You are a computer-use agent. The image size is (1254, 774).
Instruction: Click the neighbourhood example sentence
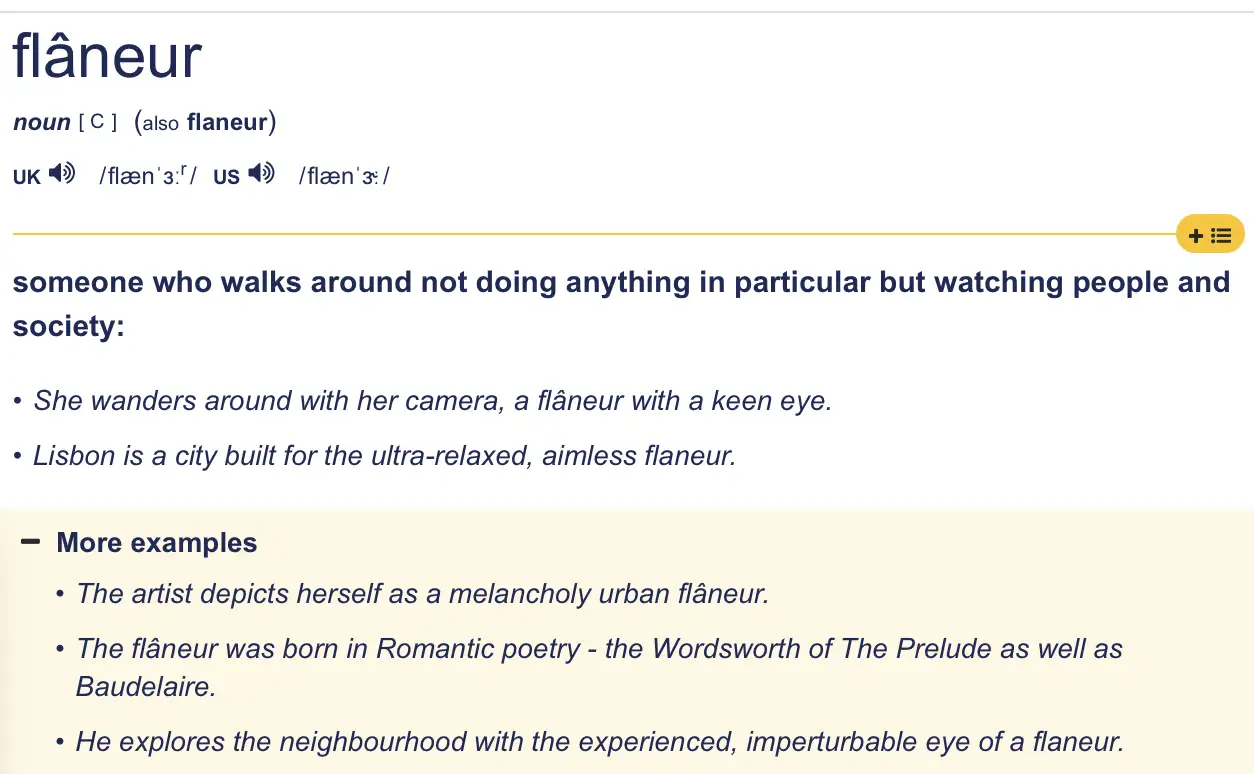tap(600, 742)
